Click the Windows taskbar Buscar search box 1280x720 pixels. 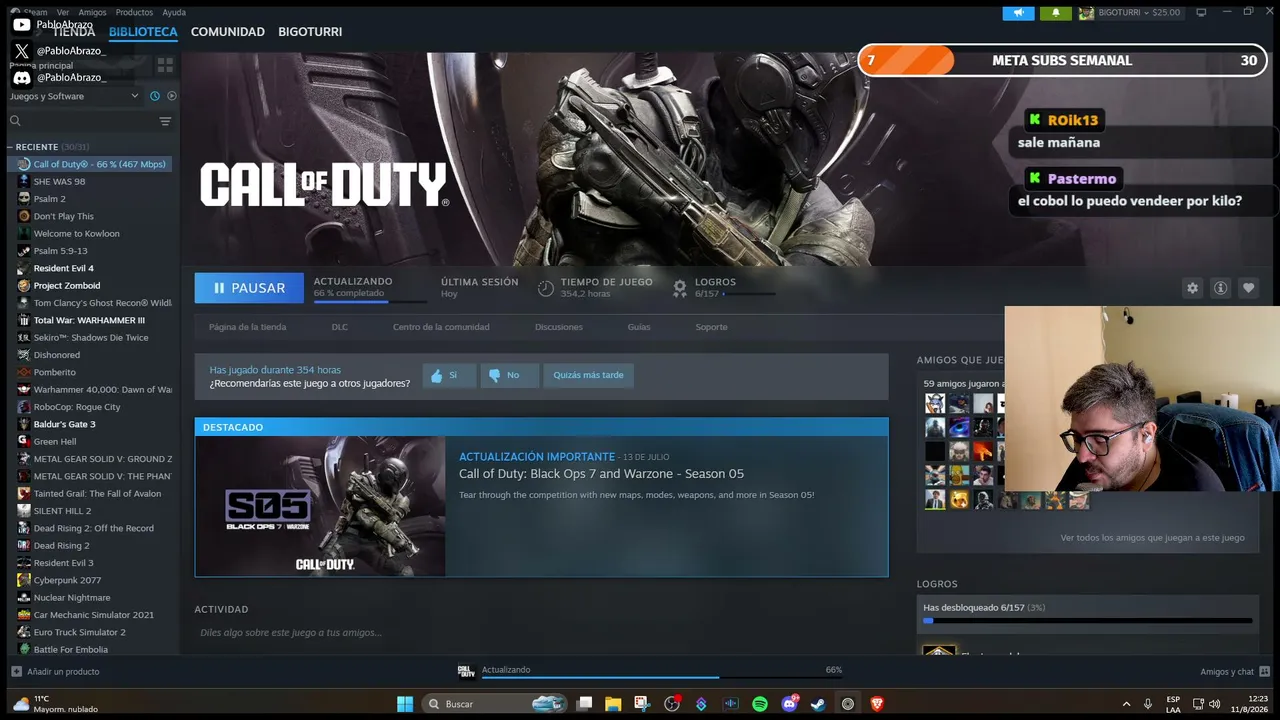pos(496,704)
